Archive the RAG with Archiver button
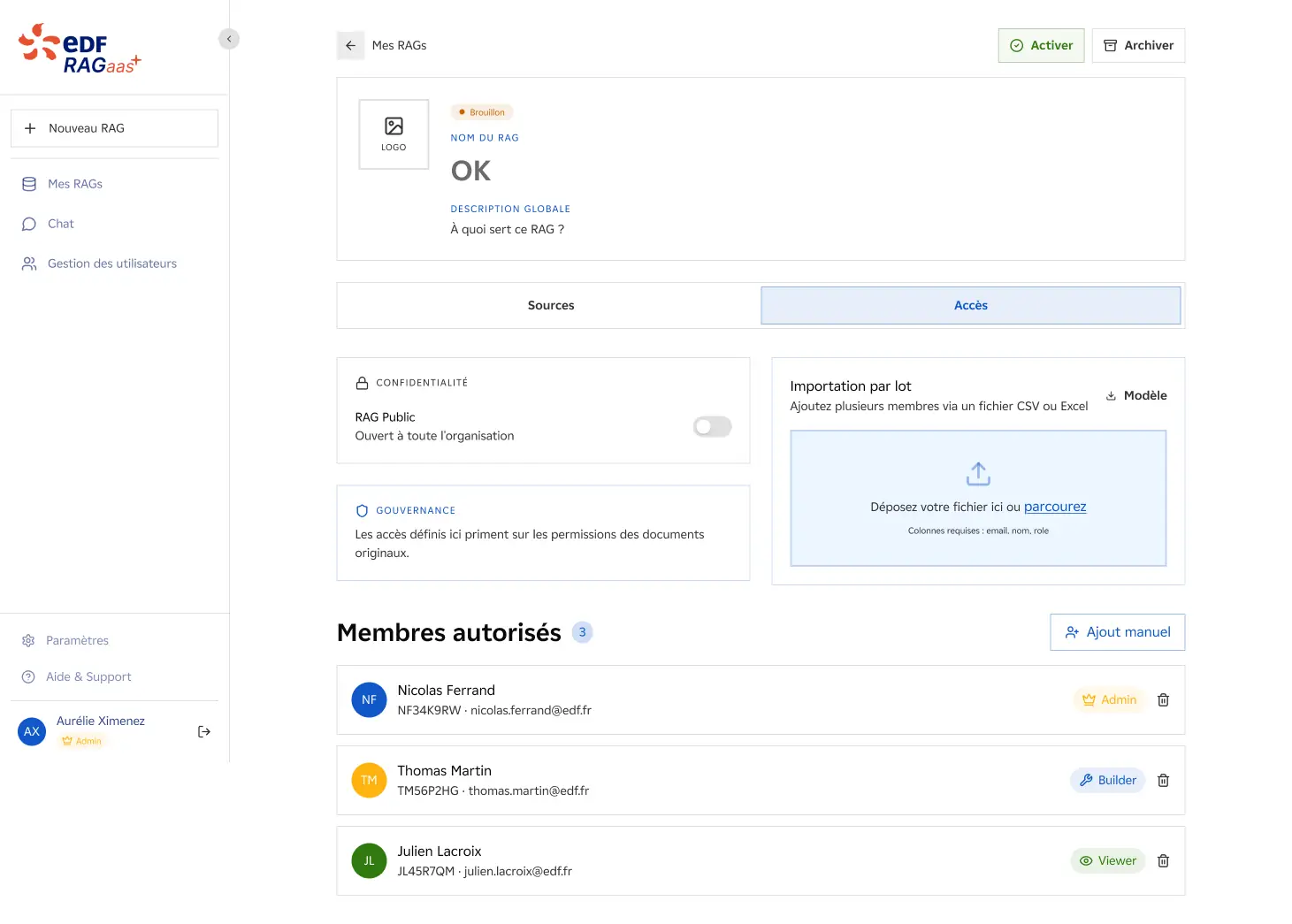Viewport: 1292px width, 924px height. (1138, 45)
